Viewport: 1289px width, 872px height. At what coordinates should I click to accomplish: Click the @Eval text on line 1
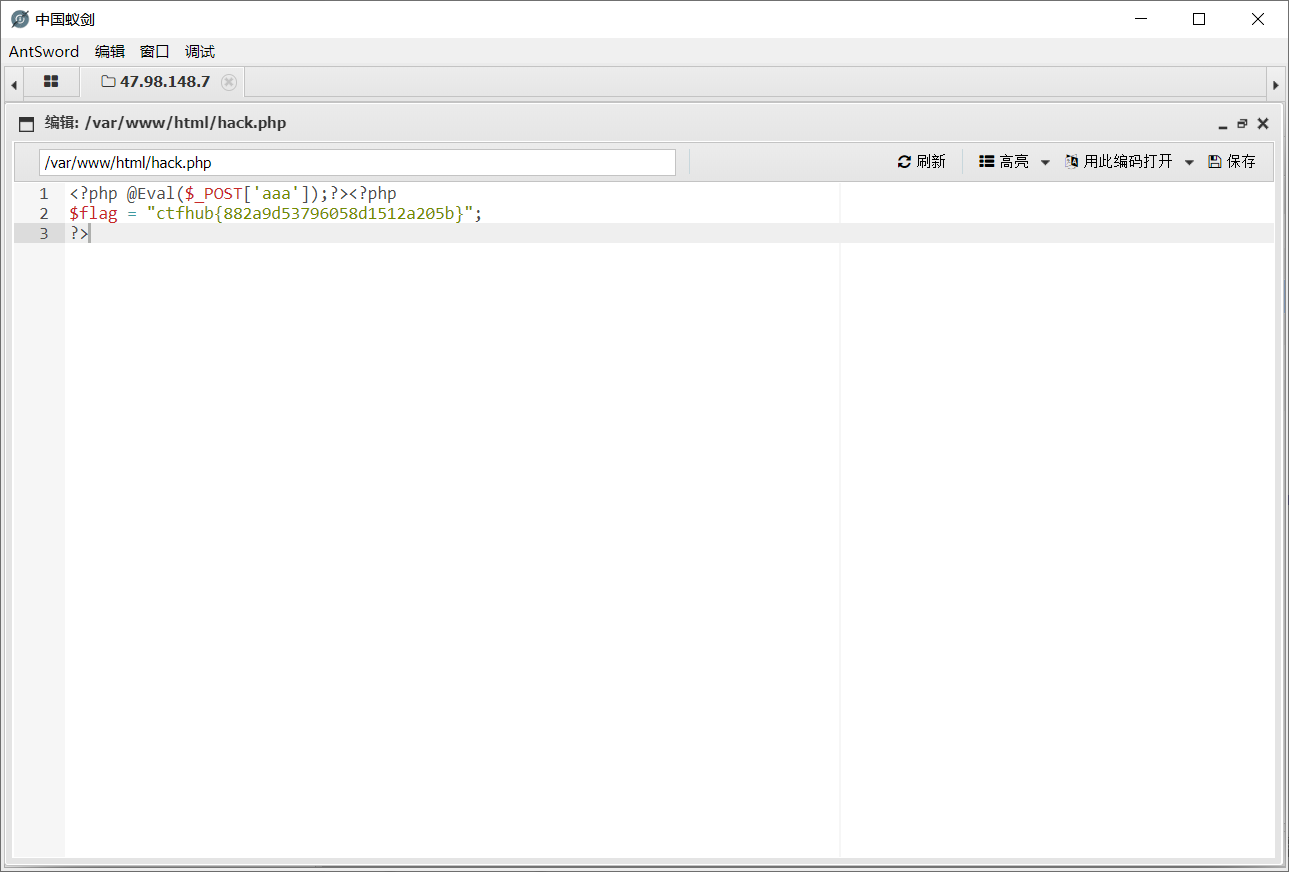[x=150, y=194]
